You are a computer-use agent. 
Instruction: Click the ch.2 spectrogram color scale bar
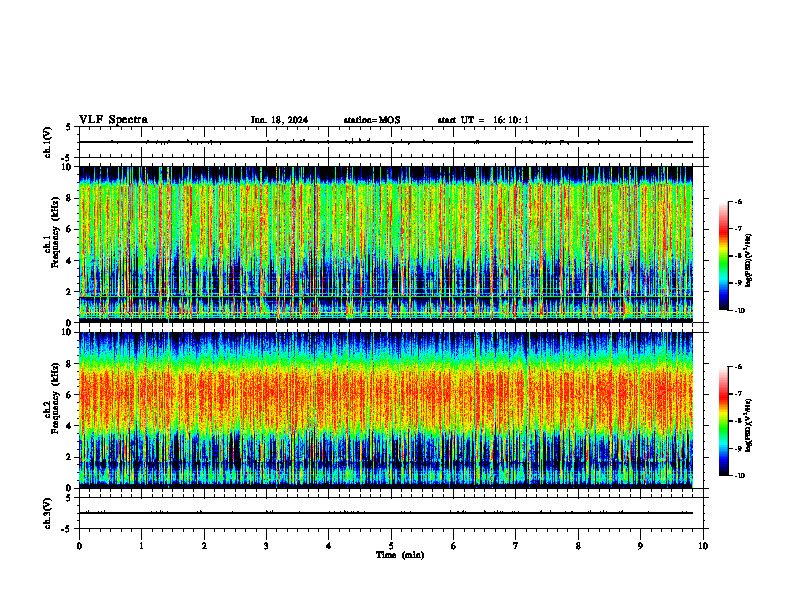[723, 421]
